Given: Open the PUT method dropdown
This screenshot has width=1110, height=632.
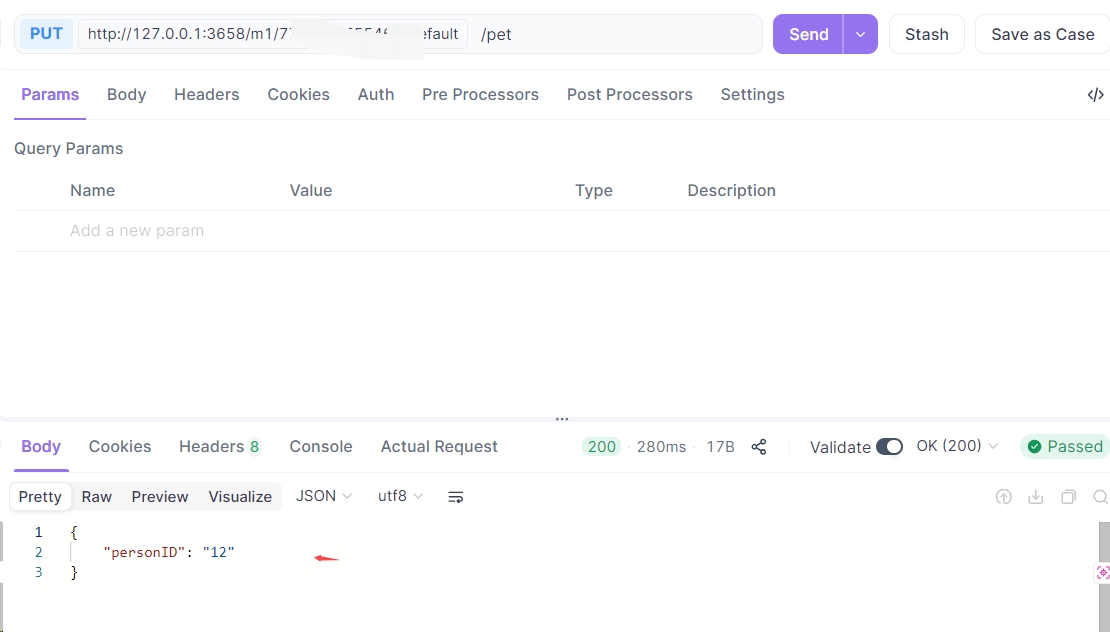Looking at the screenshot, I should pos(46,34).
